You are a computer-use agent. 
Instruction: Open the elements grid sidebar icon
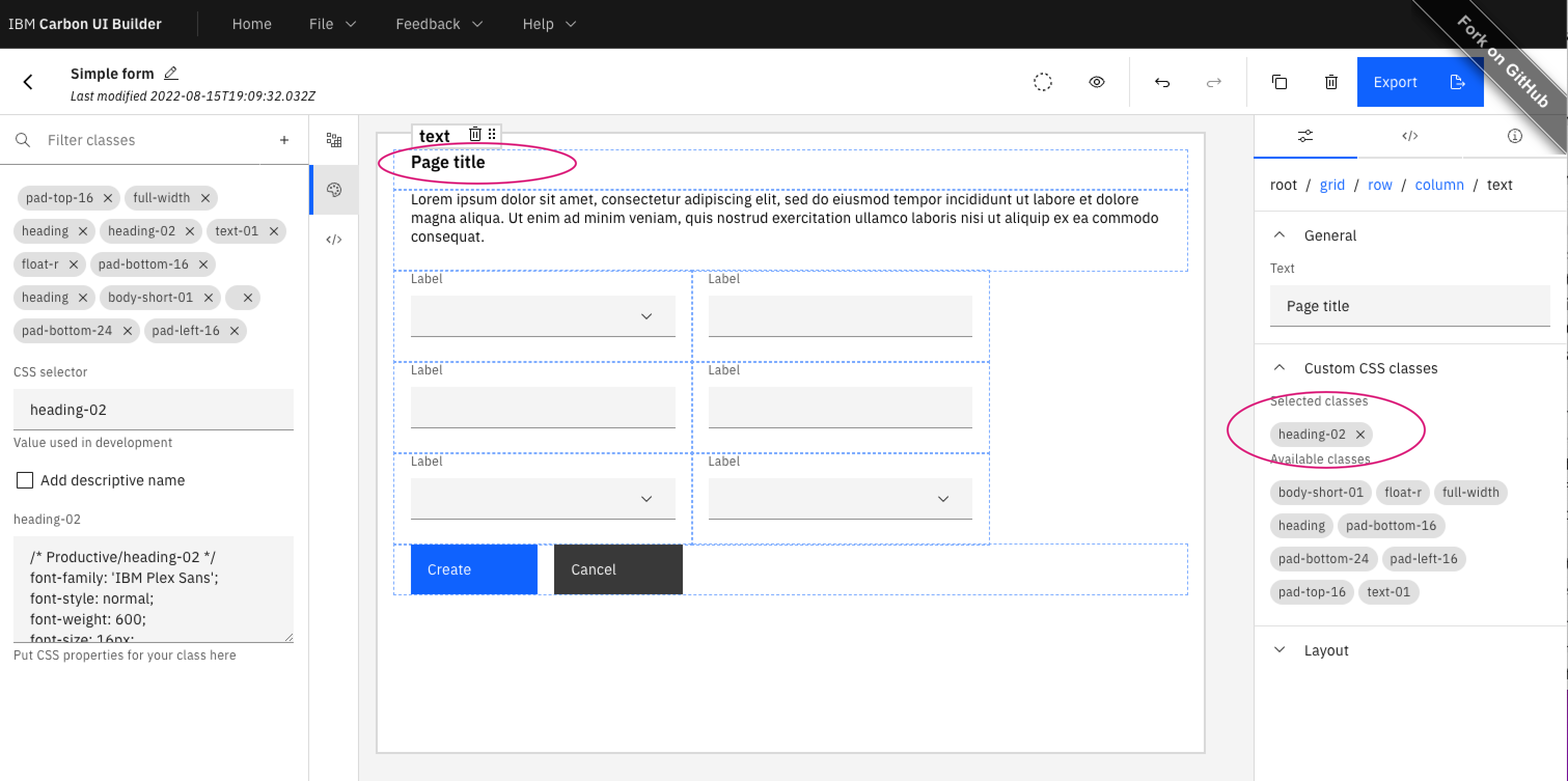pos(334,140)
